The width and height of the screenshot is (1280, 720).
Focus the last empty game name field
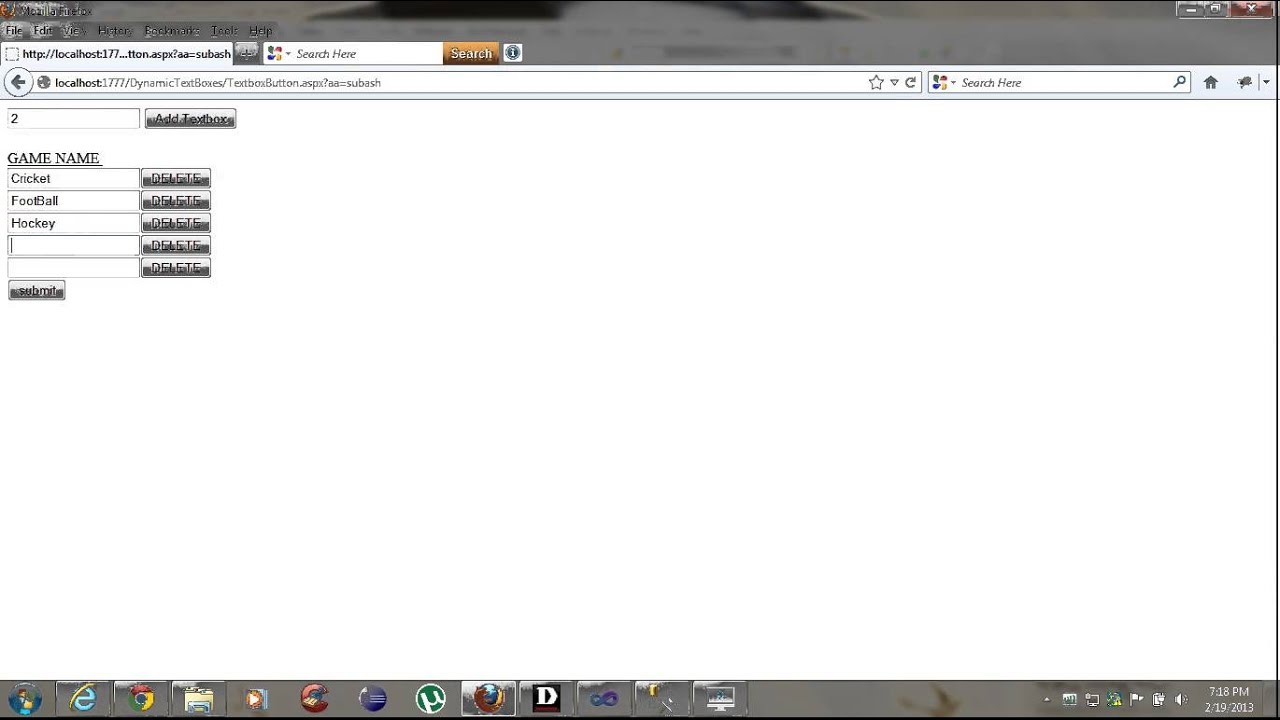click(73, 268)
